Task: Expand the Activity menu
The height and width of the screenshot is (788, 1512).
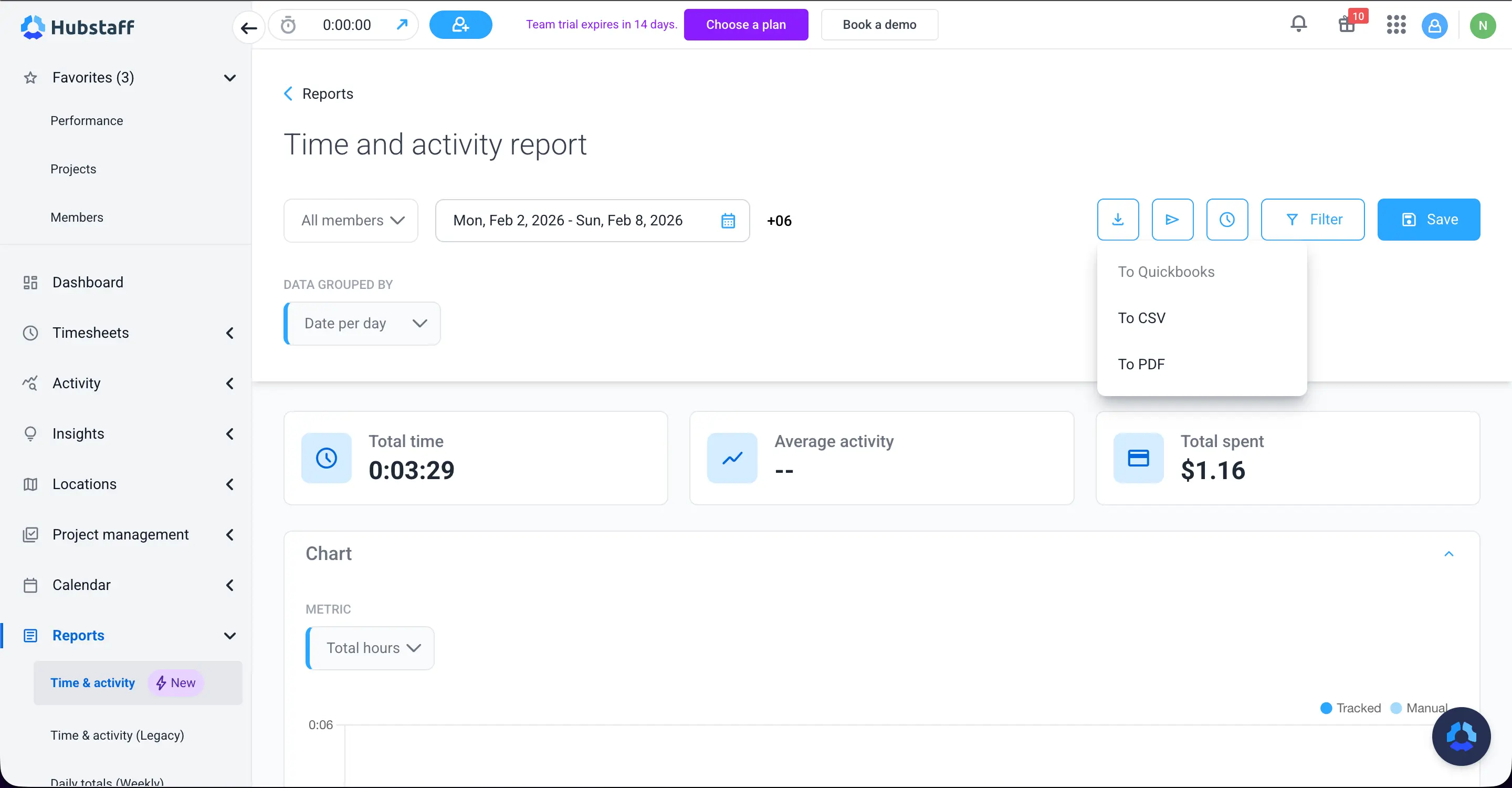Action: pos(230,383)
